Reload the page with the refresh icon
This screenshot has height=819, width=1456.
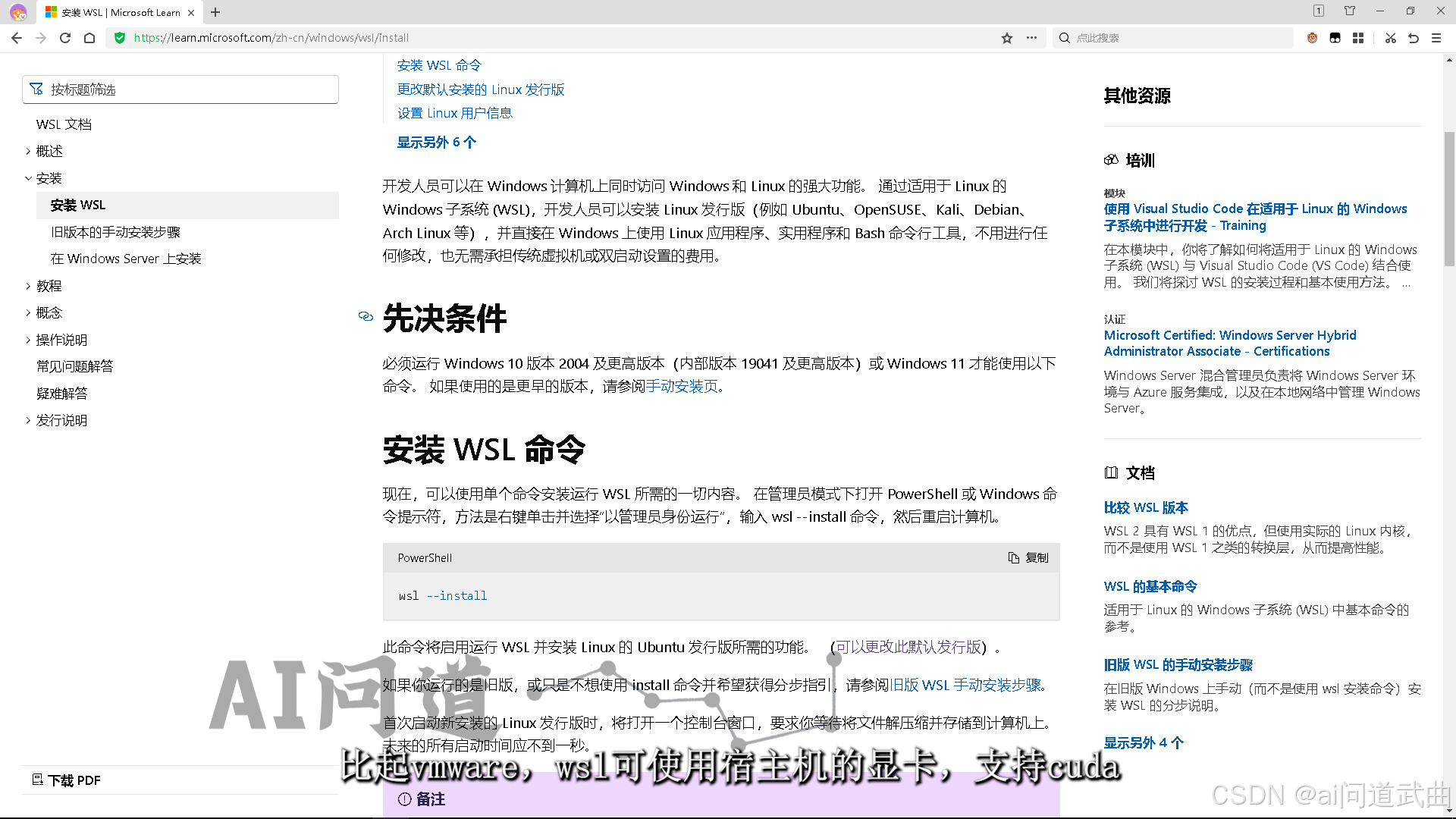pos(65,38)
